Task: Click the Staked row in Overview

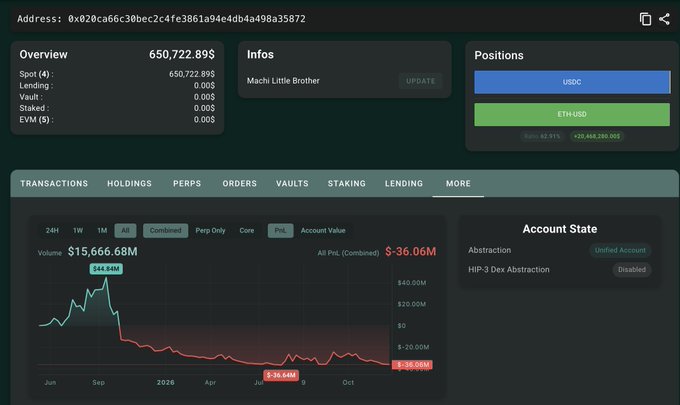Action: point(117,108)
